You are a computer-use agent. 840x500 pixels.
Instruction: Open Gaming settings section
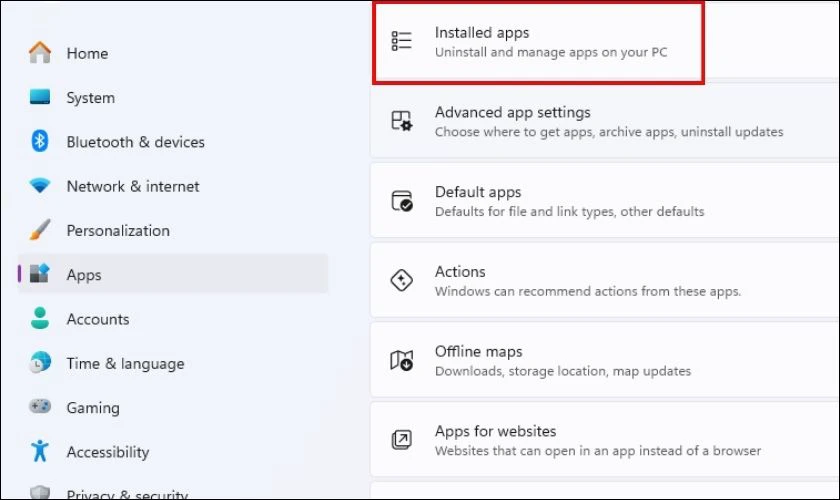pos(92,408)
